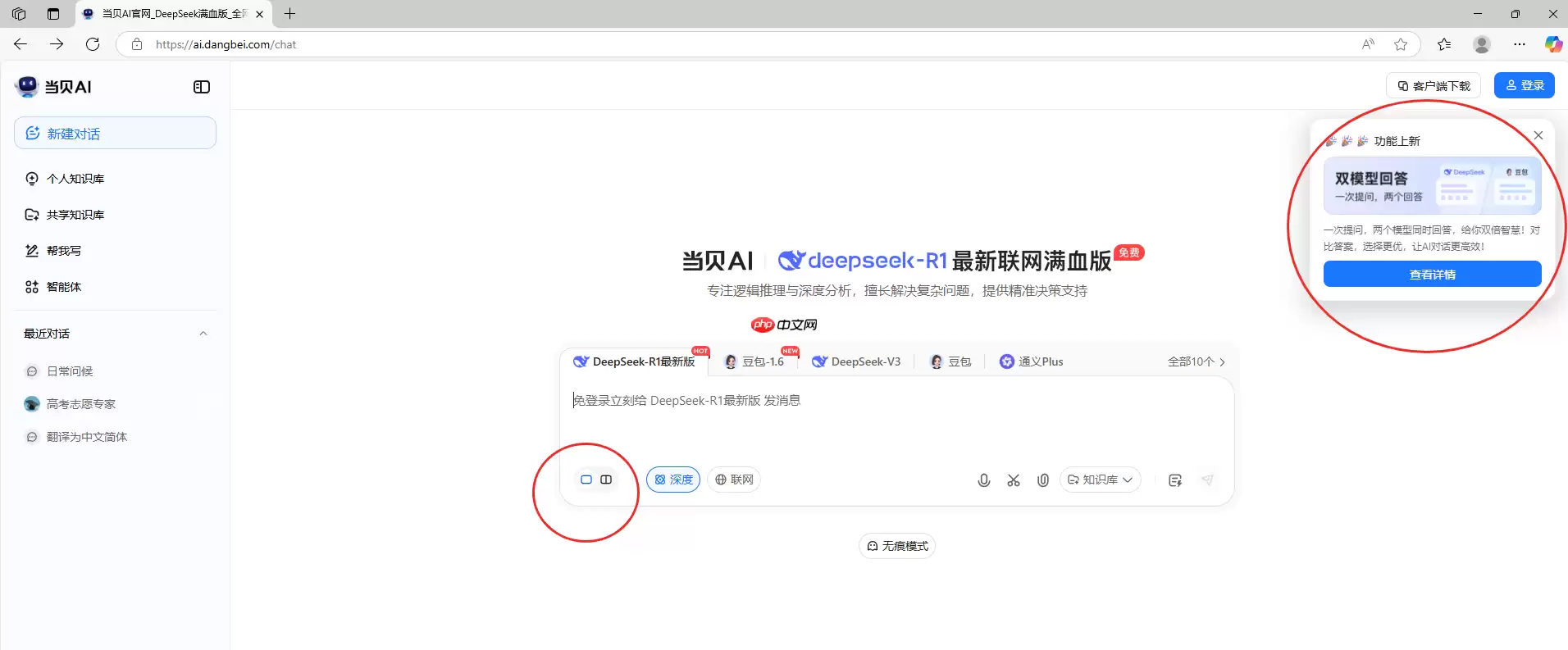Open the favorites list icon

click(1444, 44)
